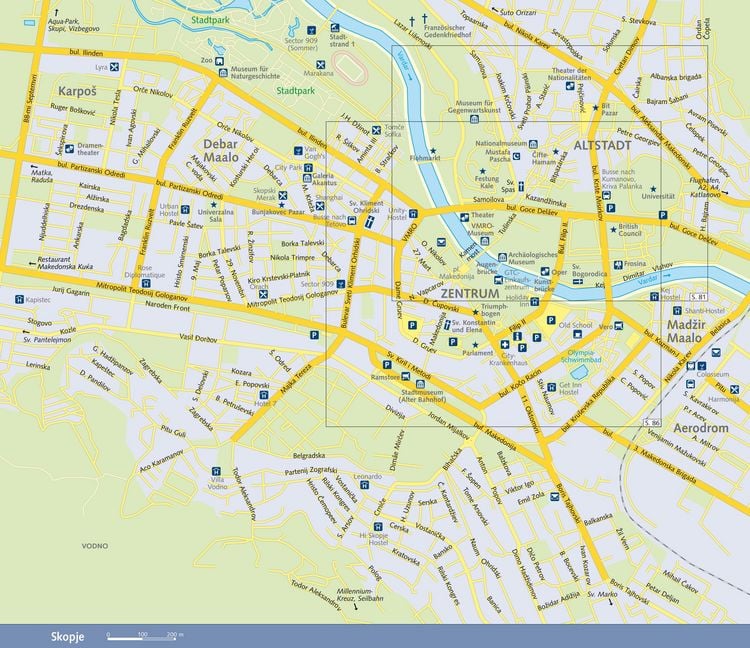Select the British Council star marker
This screenshot has height=648, width=750.
613,230
